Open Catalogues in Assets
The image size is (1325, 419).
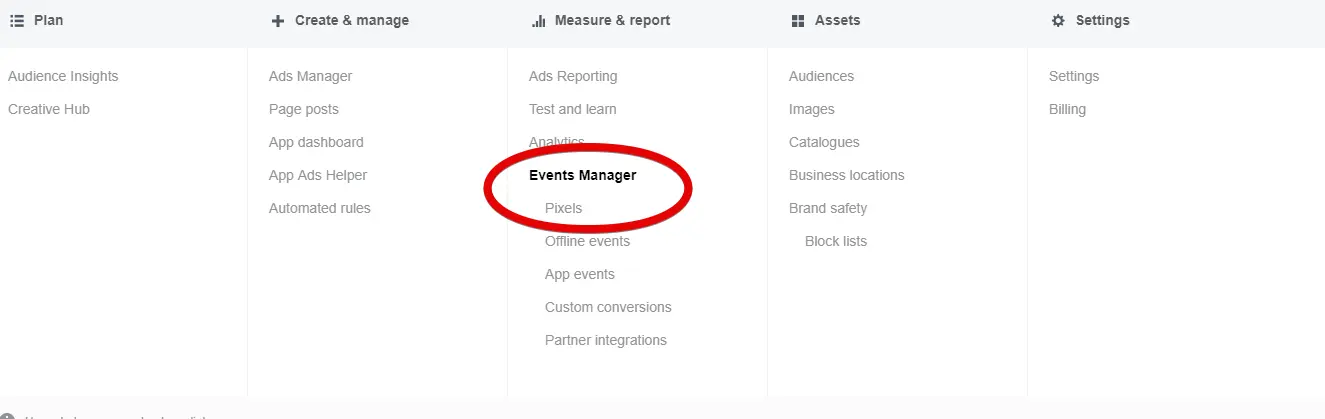824,142
